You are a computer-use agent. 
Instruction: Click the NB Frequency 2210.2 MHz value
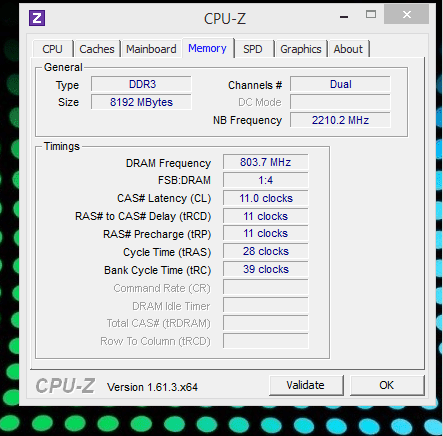[340, 120]
